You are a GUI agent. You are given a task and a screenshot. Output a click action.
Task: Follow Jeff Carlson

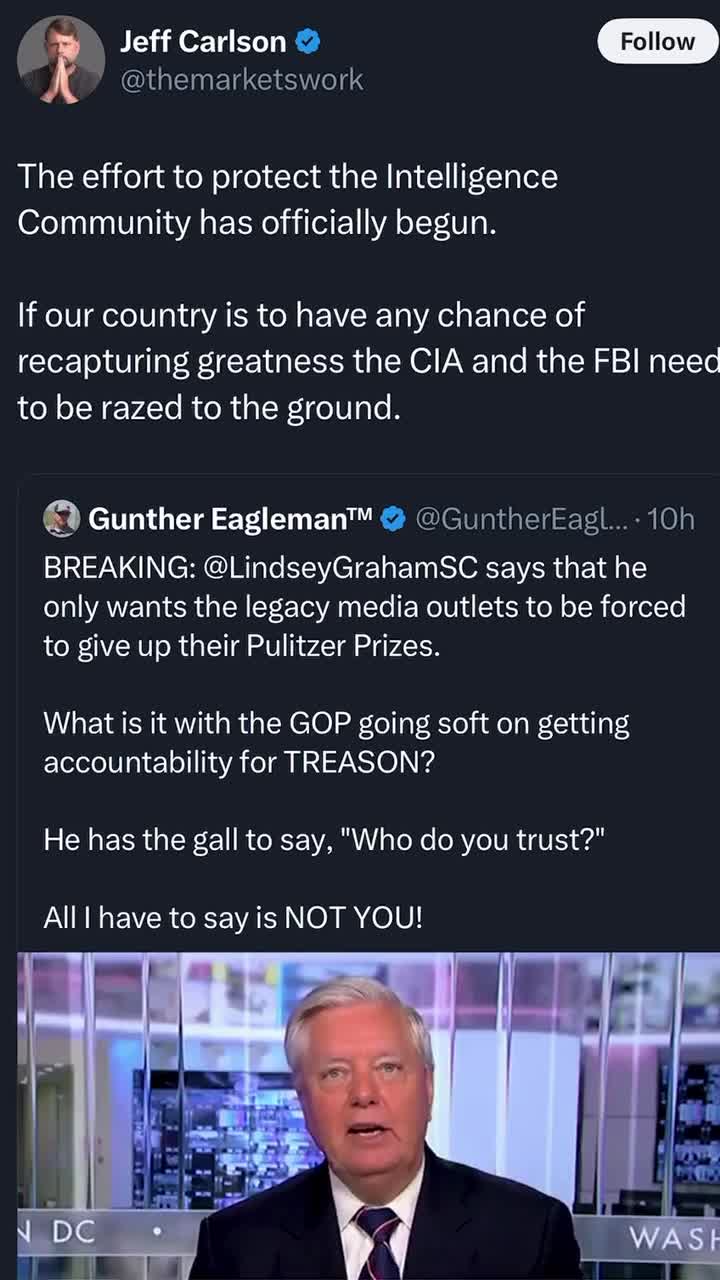tap(656, 42)
